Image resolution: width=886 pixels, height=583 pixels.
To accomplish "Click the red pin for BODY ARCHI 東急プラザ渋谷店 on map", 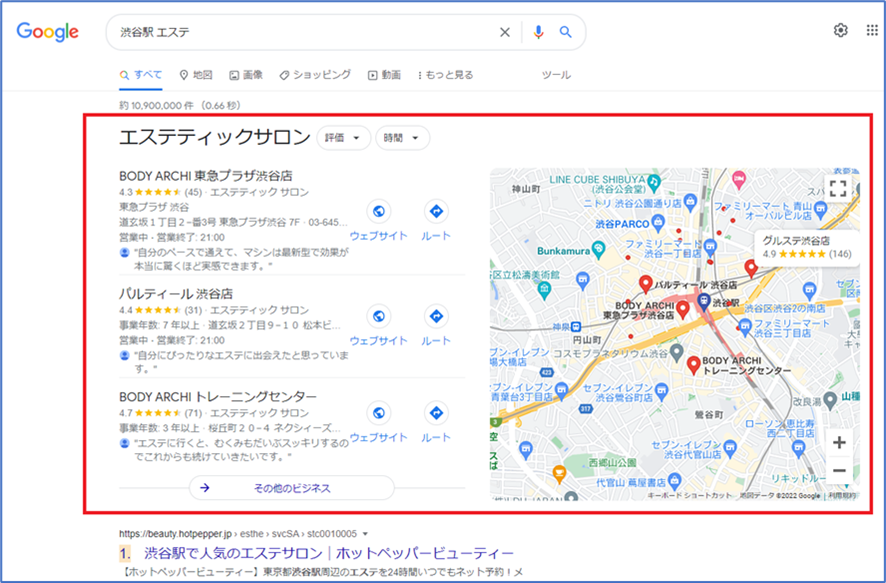I will coord(683,309).
